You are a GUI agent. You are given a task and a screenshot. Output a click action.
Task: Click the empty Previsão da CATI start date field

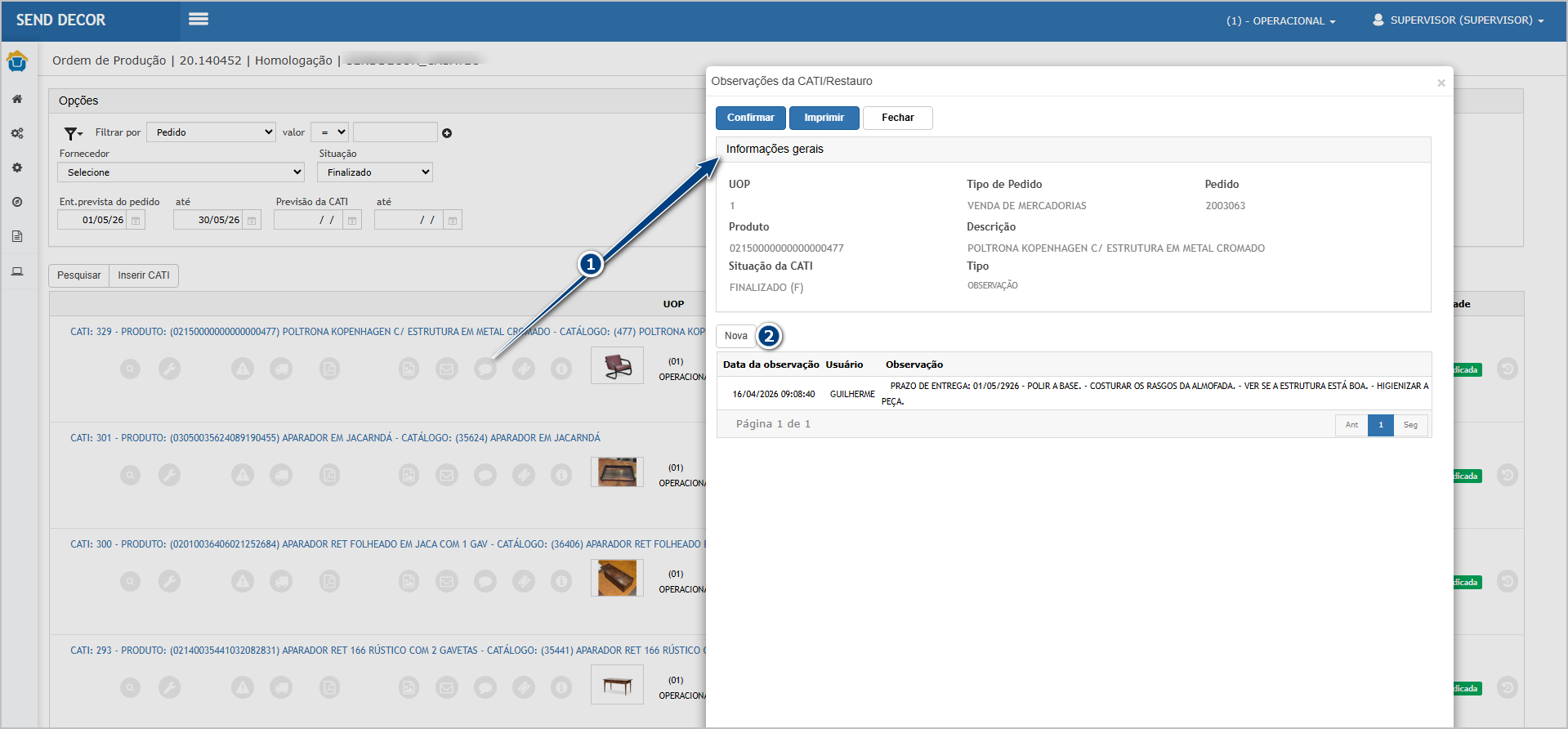tap(309, 221)
